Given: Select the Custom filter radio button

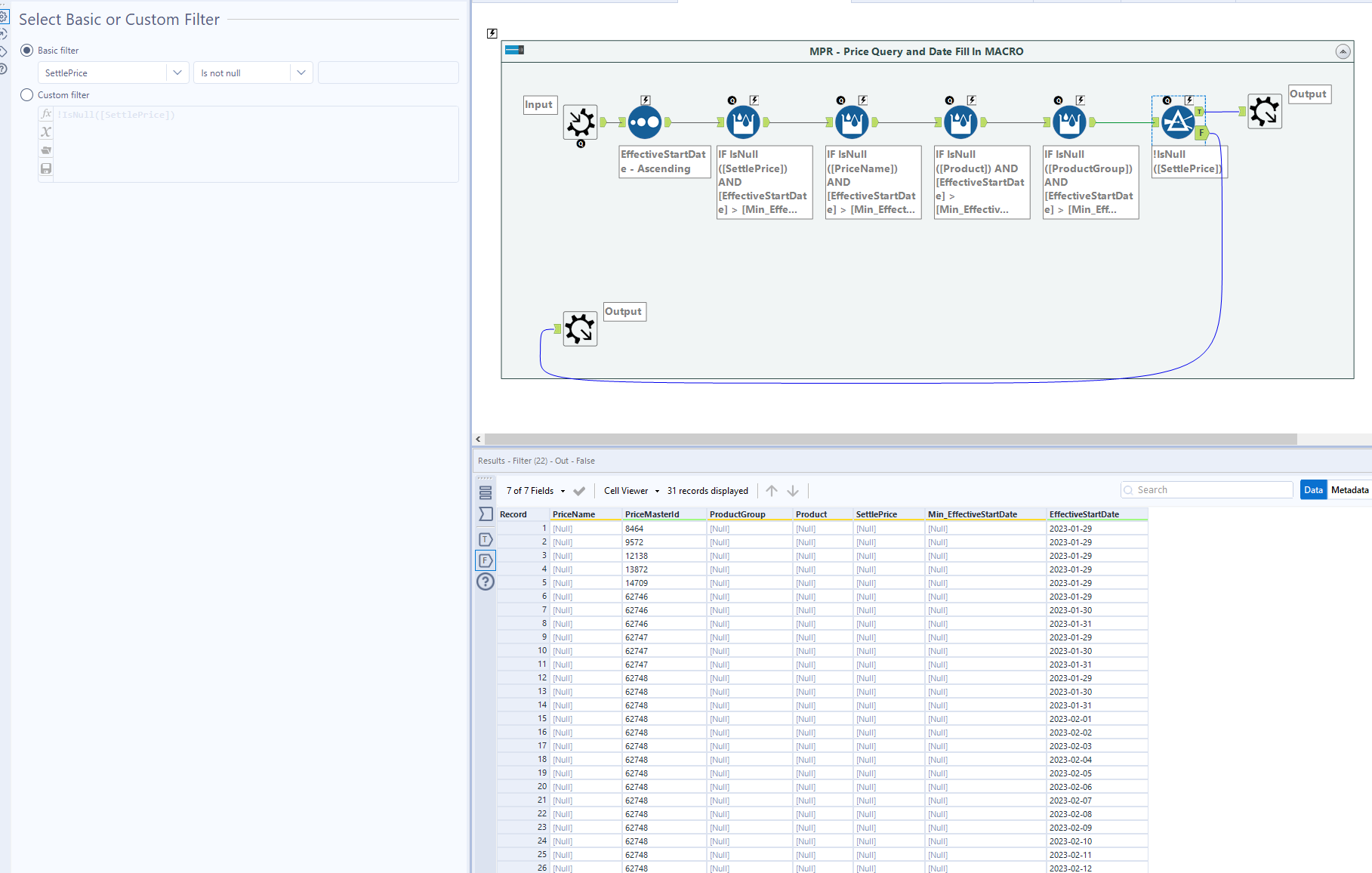Looking at the screenshot, I should [x=27, y=95].
